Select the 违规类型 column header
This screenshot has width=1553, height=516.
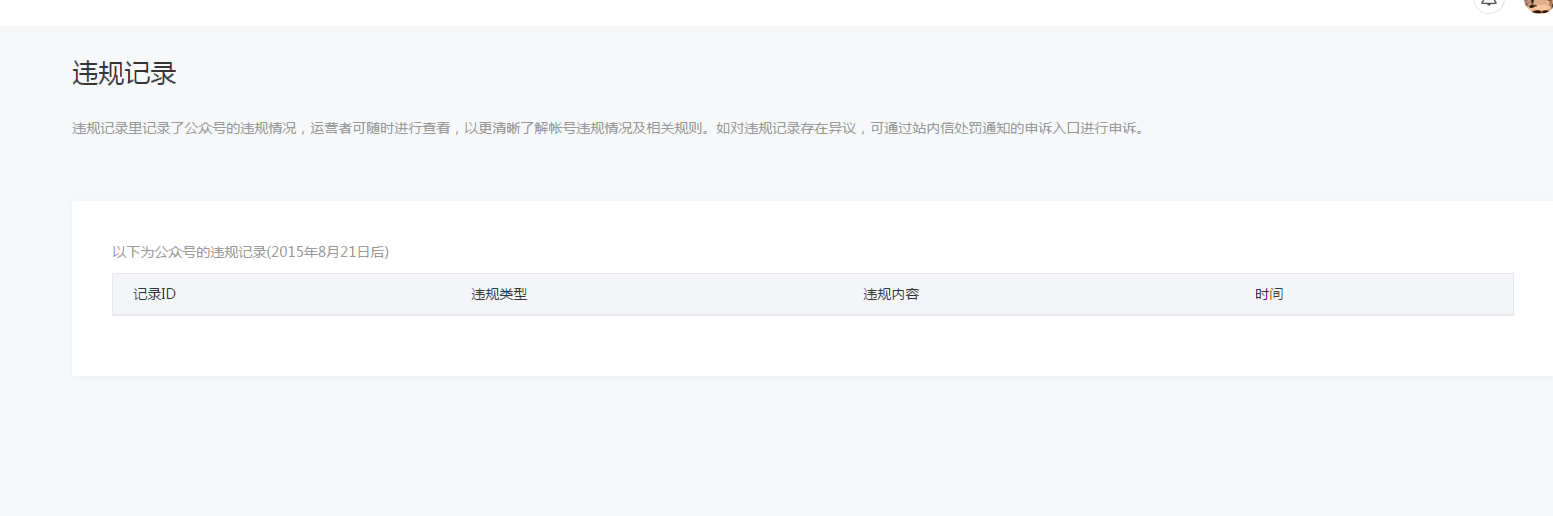coord(499,295)
